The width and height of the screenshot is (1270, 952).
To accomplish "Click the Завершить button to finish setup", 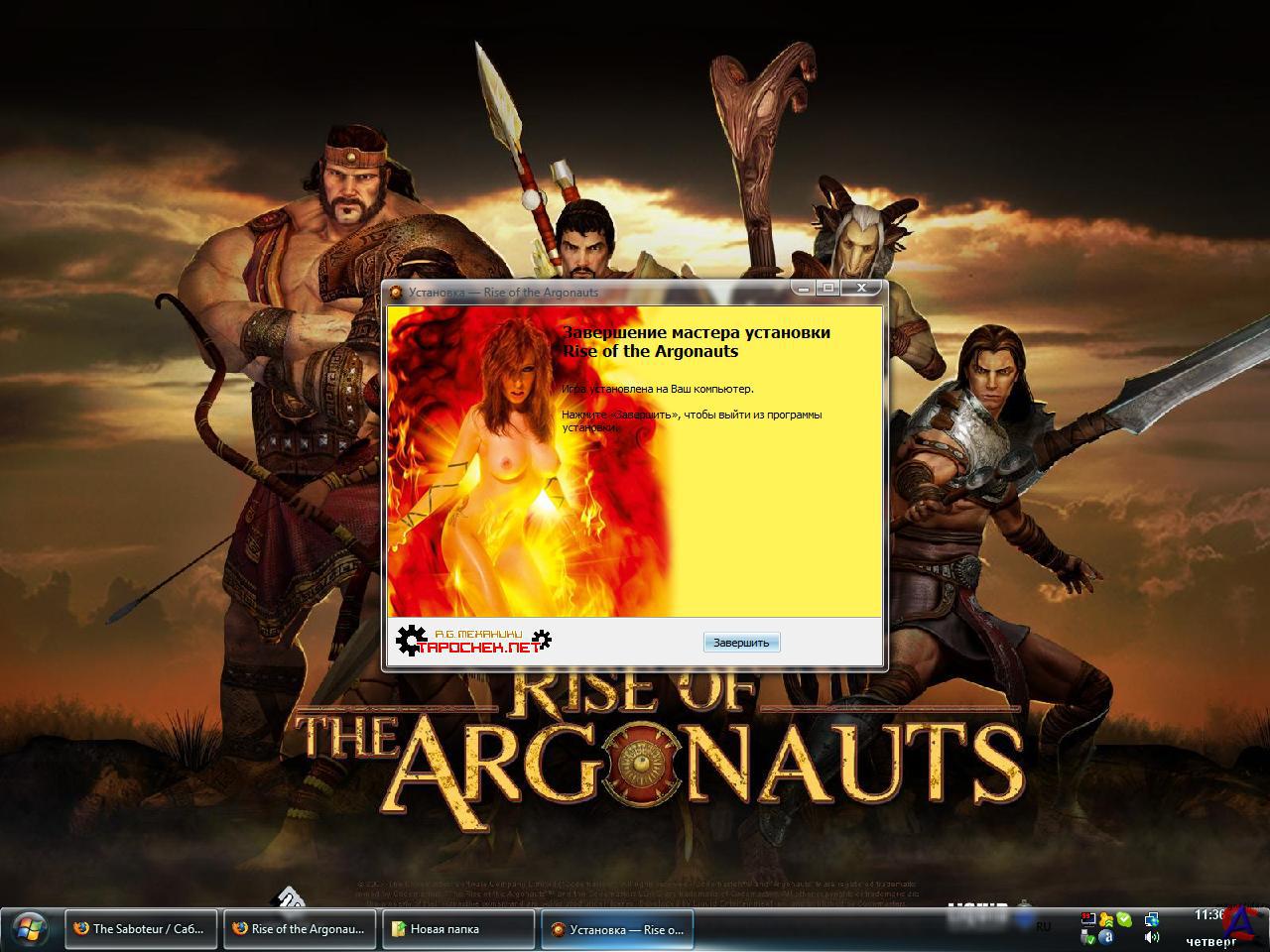I will tap(741, 643).
